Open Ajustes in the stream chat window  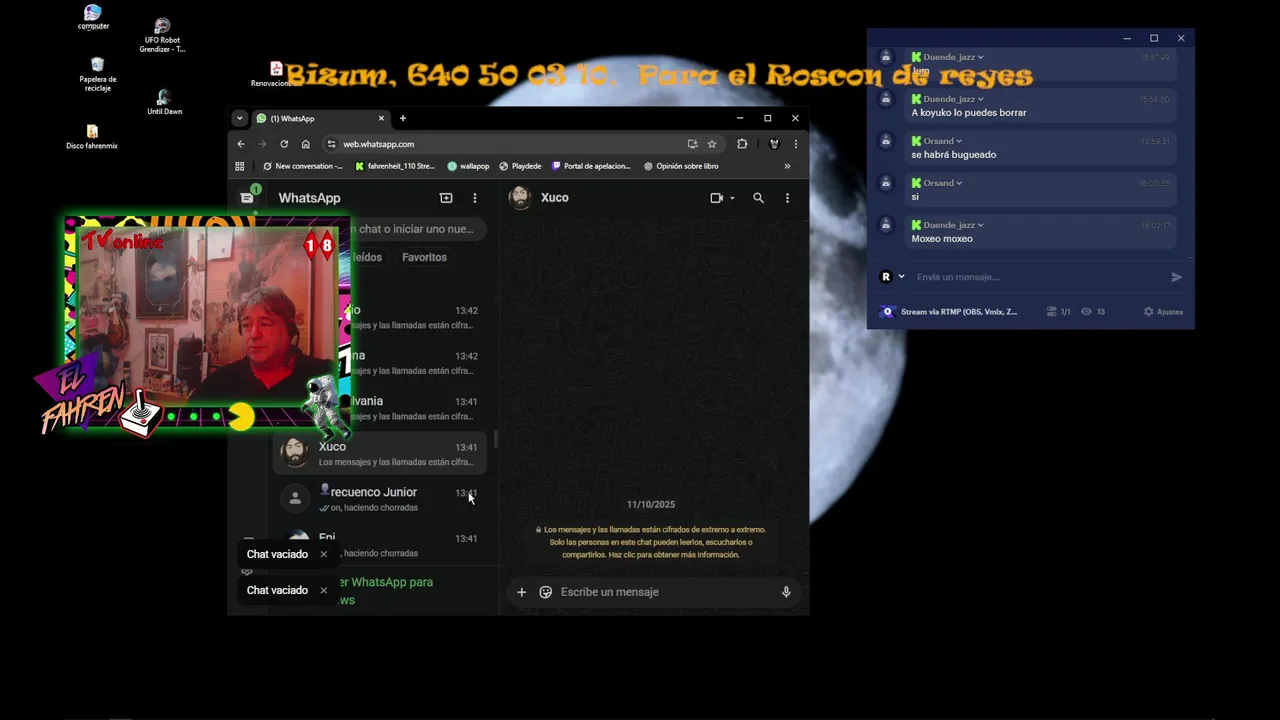[x=1164, y=312]
